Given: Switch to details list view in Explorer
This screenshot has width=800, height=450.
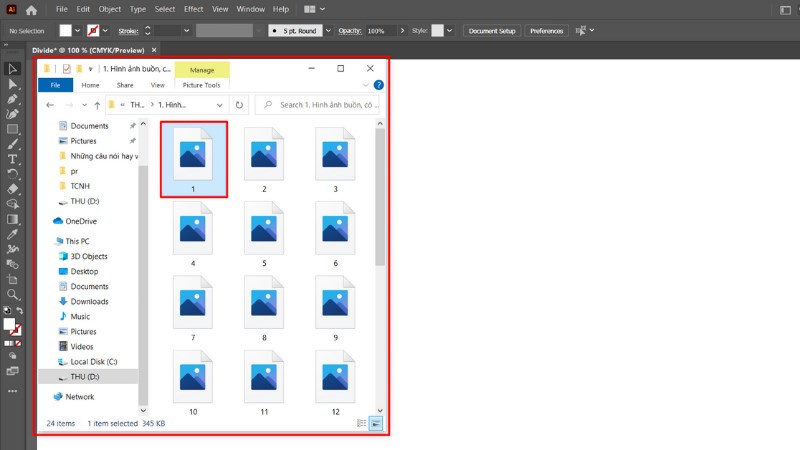Looking at the screenshot, I should click(361, 424).
